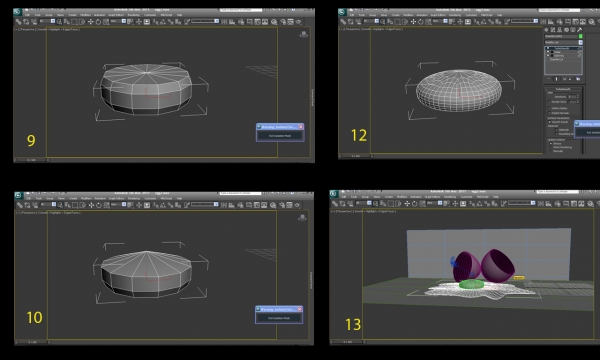Click Select Object tool in screenshot 9

coord(59,22)
